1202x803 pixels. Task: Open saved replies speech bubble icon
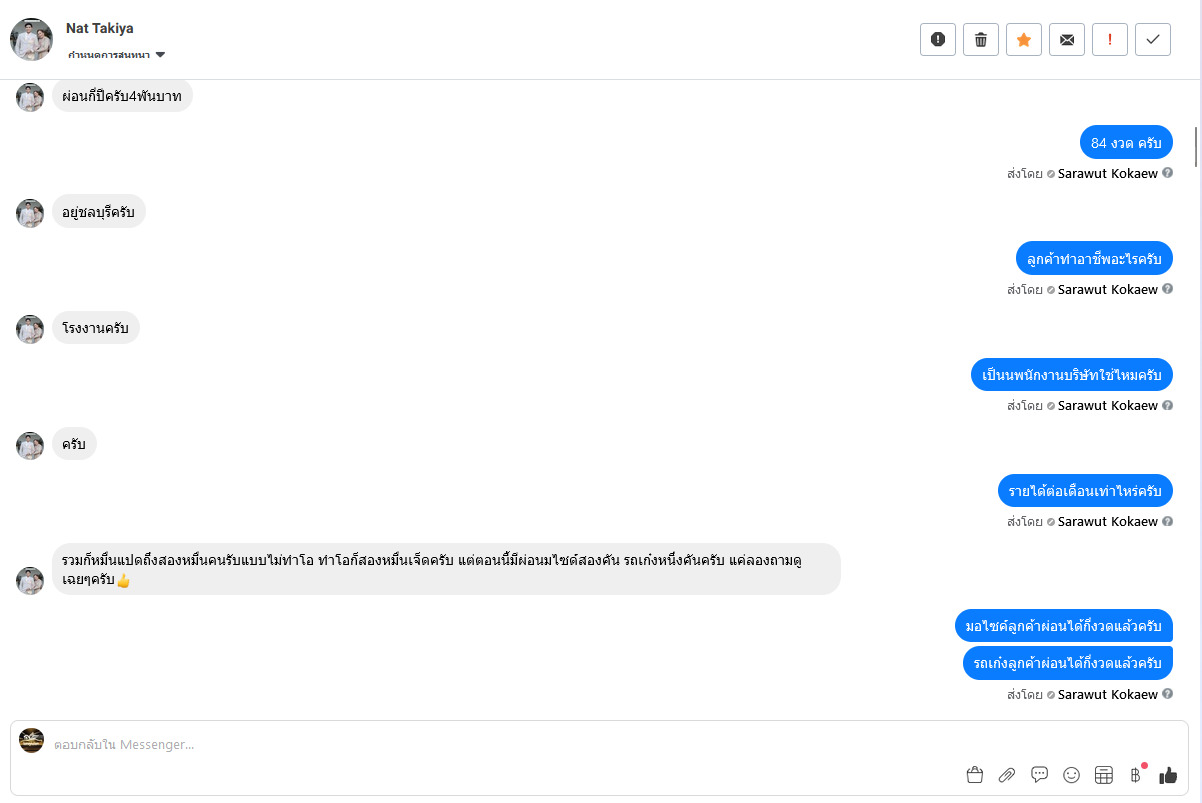tap(1039, 775)
